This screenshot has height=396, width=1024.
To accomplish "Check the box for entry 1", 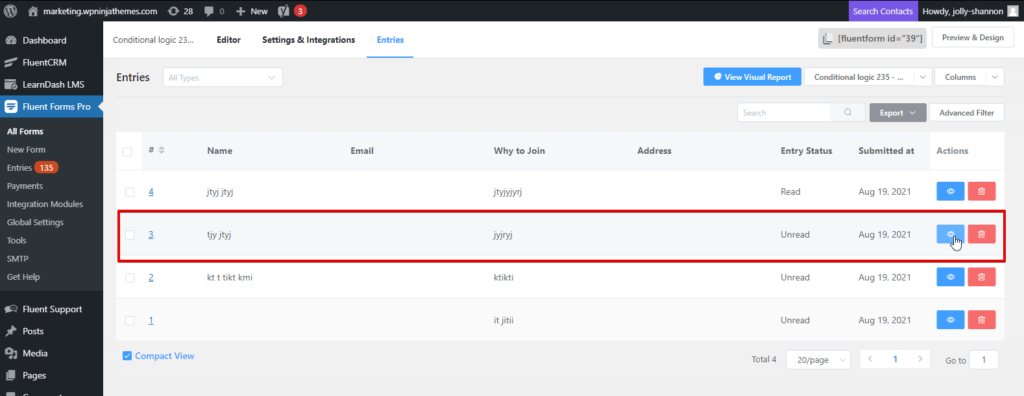I will click(129, 320).
